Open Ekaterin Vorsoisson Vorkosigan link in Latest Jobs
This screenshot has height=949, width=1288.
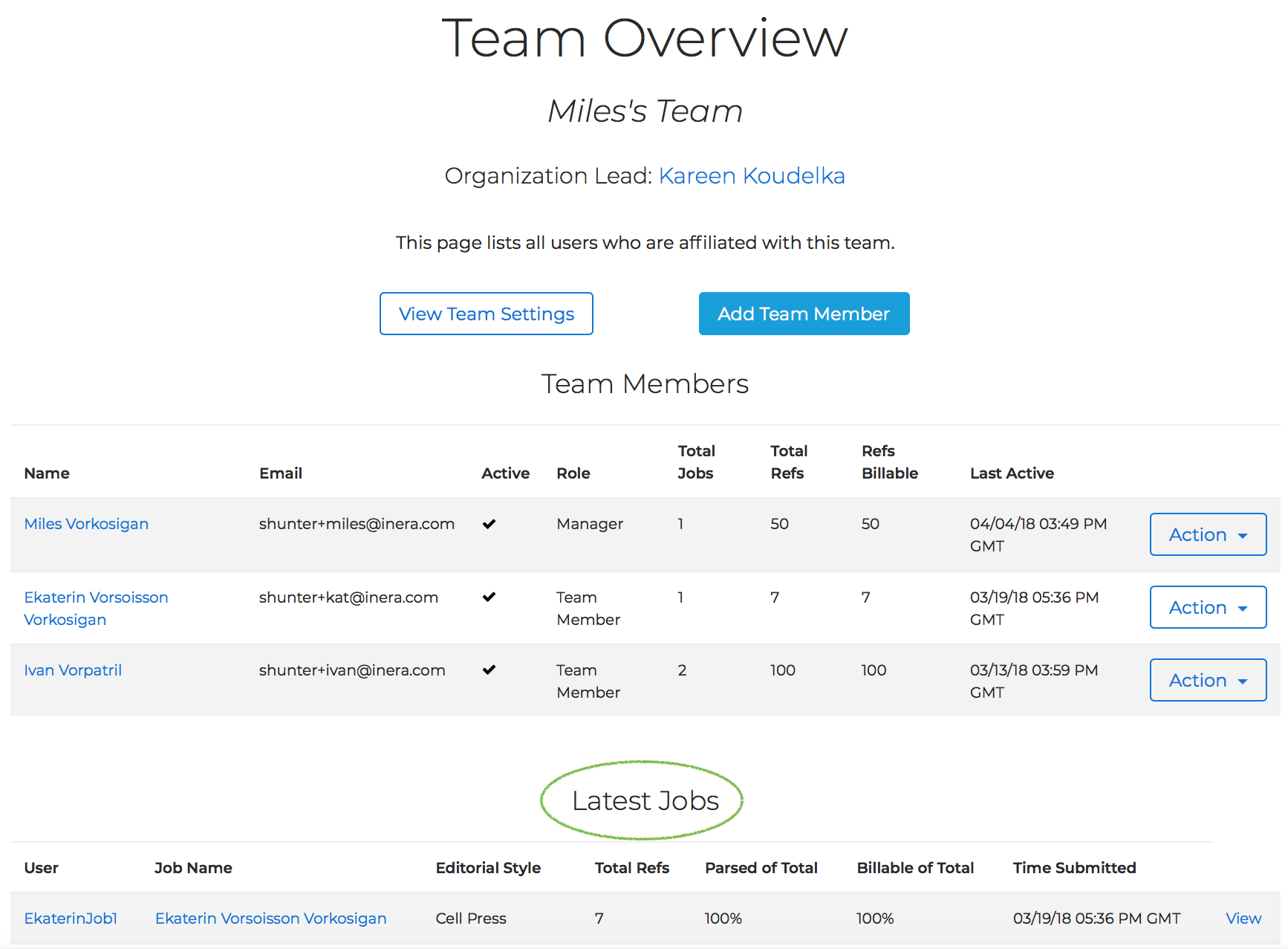(270, 919)
